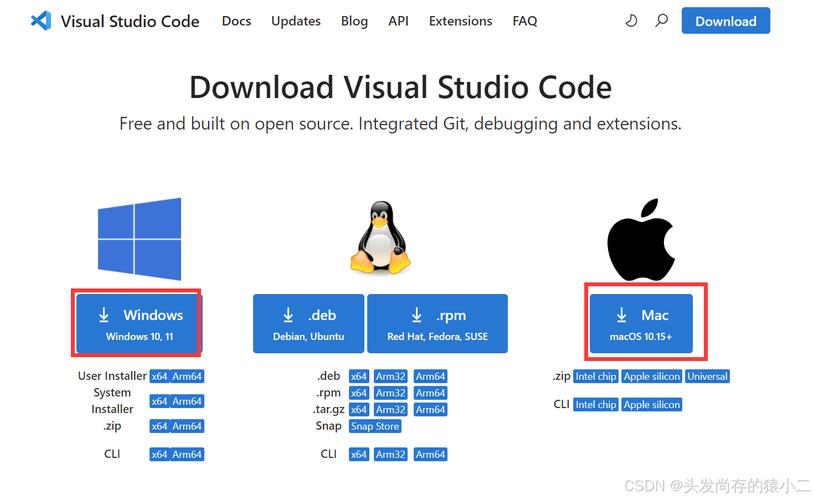This screenshot has height=500, width=813.
Task: Open the FAQ menu item
Action: click(525, 21)
